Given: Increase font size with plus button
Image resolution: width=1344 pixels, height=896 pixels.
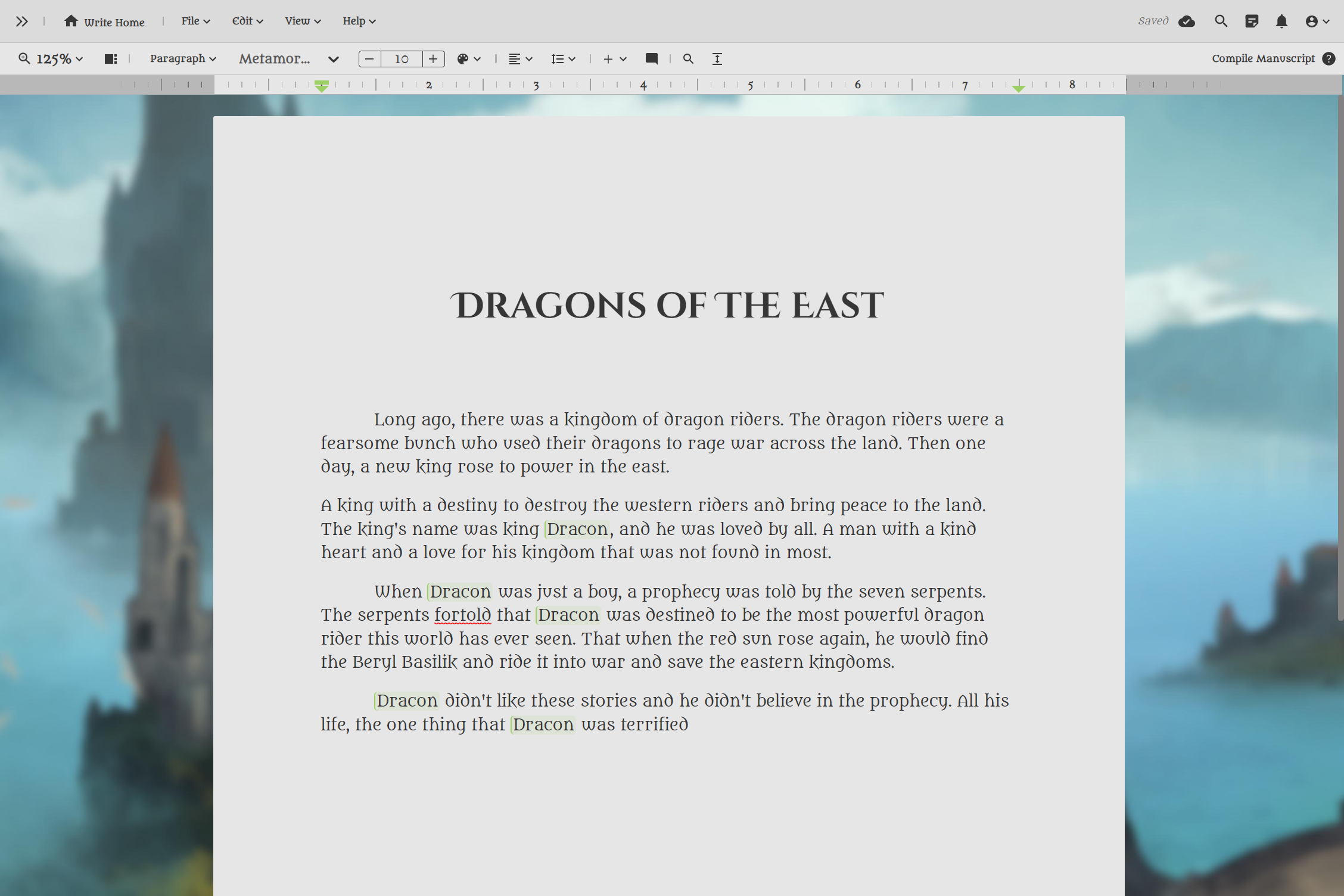Looking at the screenshot, I should [x=433, y=58].
